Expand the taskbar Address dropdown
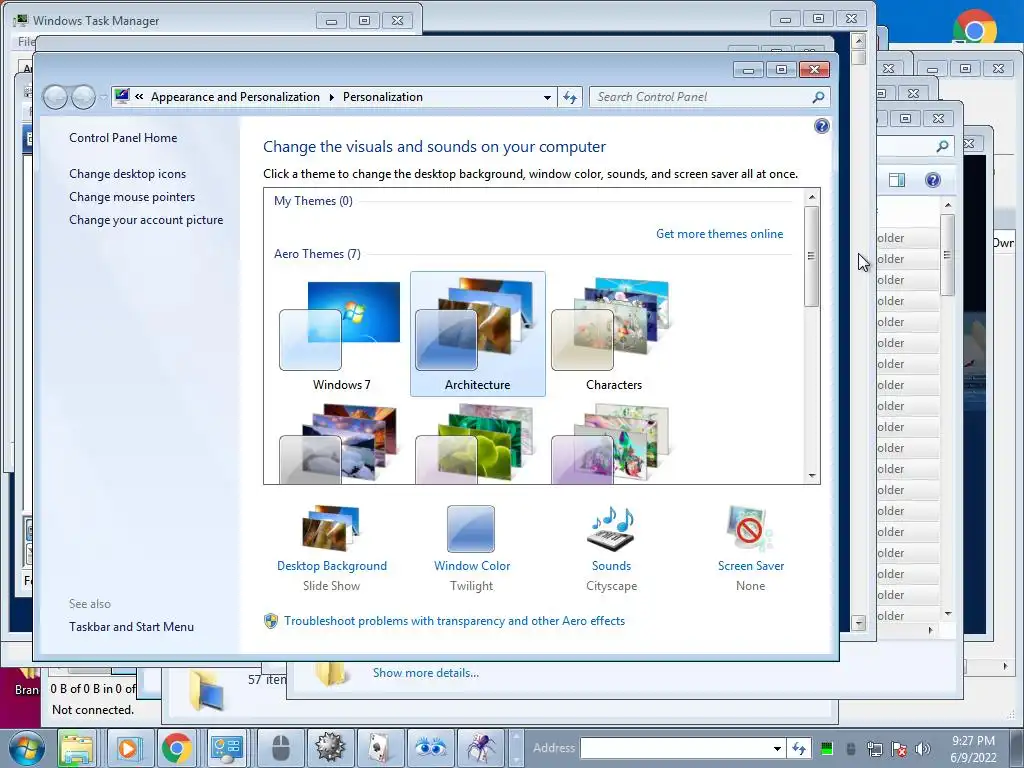 777,748
